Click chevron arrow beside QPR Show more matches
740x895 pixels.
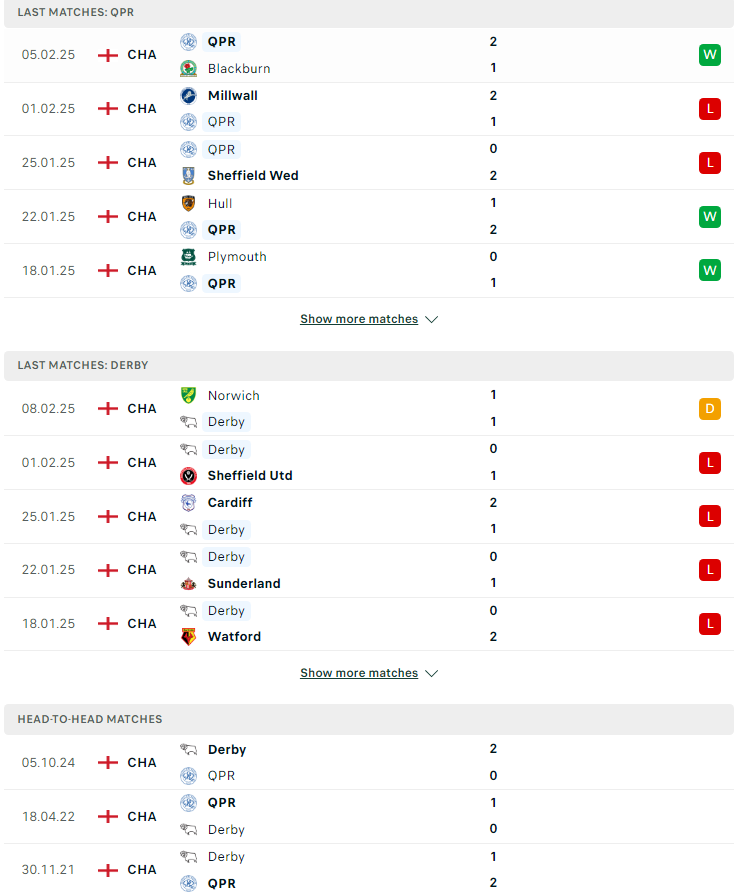[432, 320]
